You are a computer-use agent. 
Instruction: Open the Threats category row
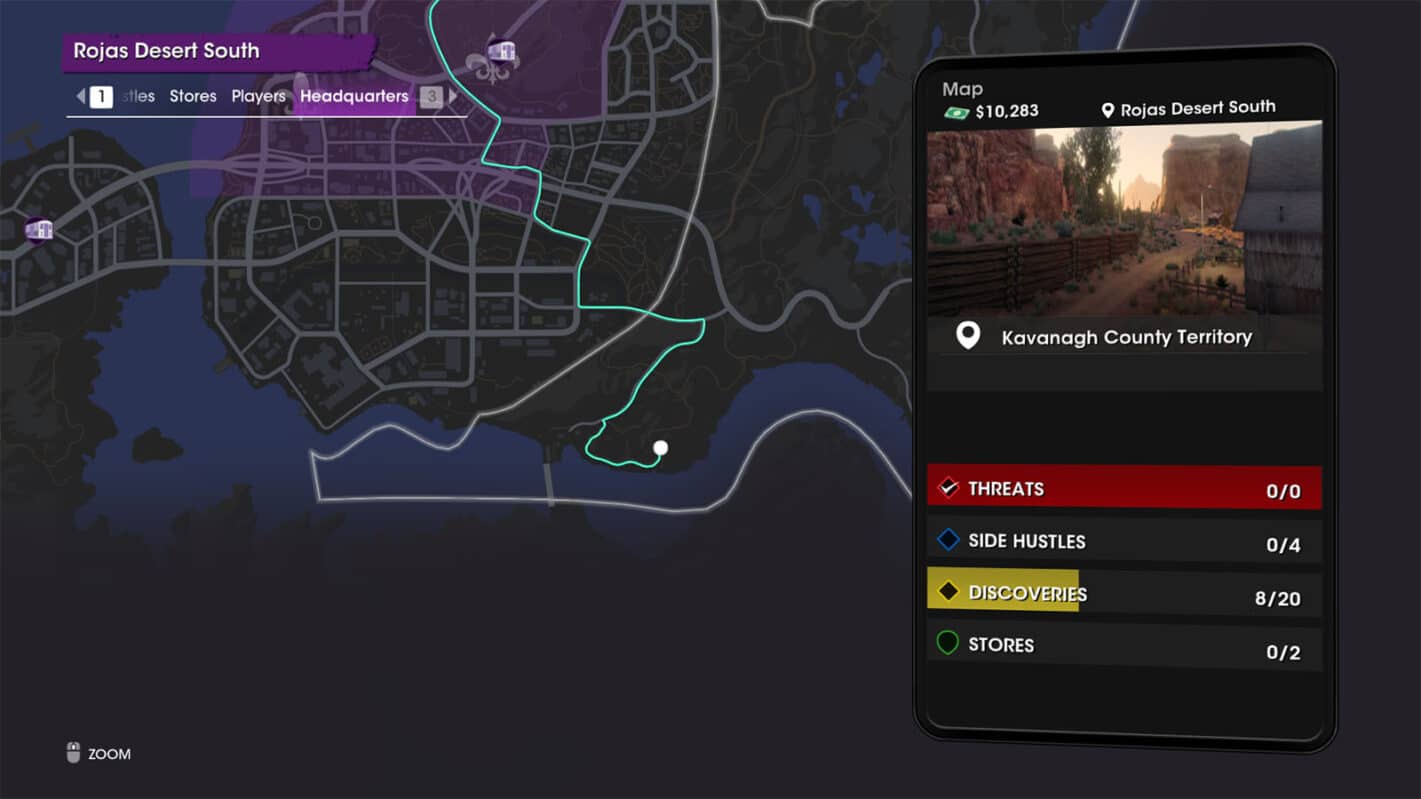tap(1124, 488)
